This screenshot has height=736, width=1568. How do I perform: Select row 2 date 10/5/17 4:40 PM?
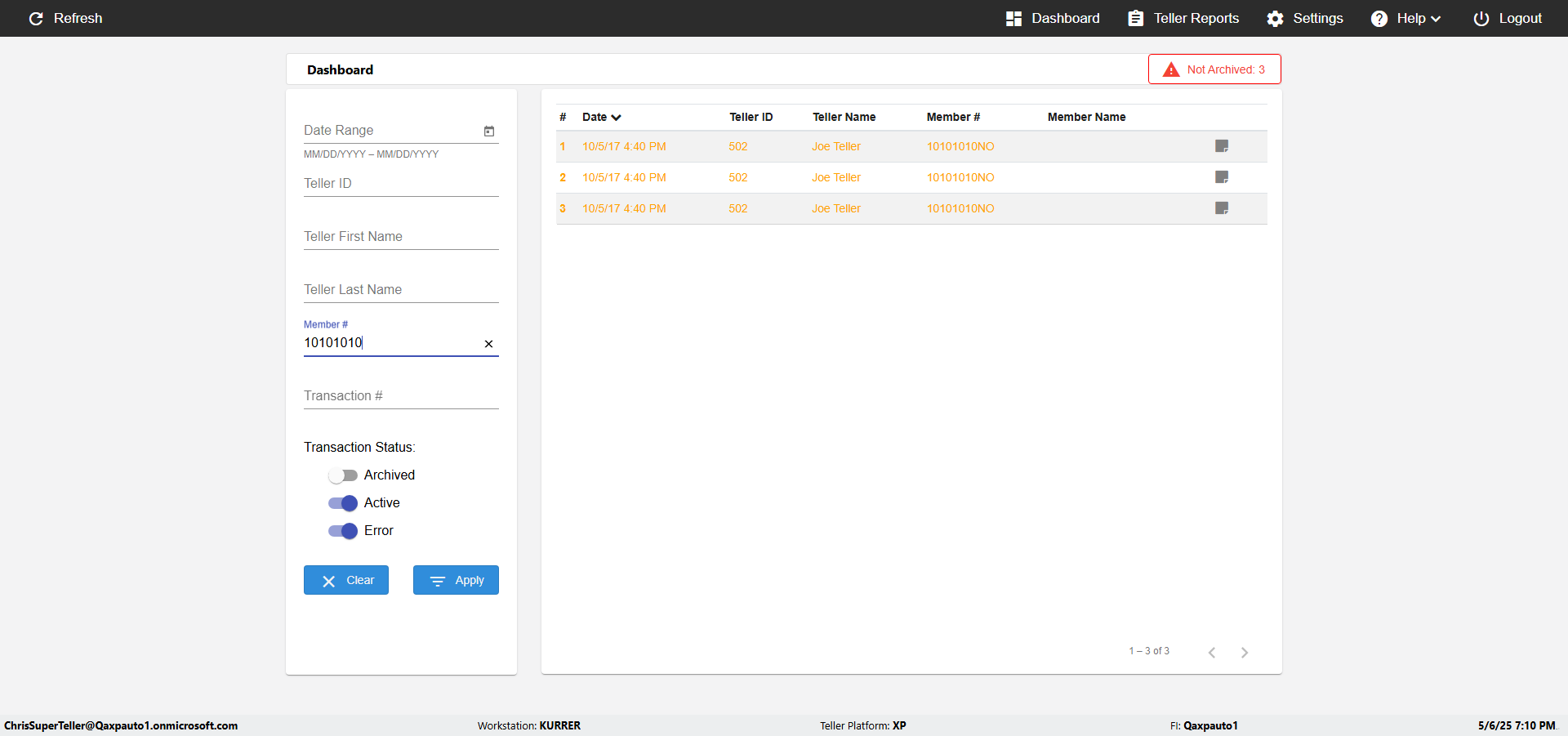[x=624, y=177]
